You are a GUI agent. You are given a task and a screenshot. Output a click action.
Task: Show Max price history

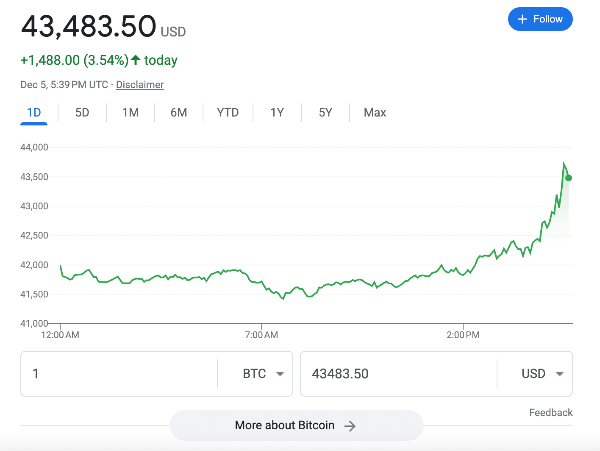(x=375, y=112)
